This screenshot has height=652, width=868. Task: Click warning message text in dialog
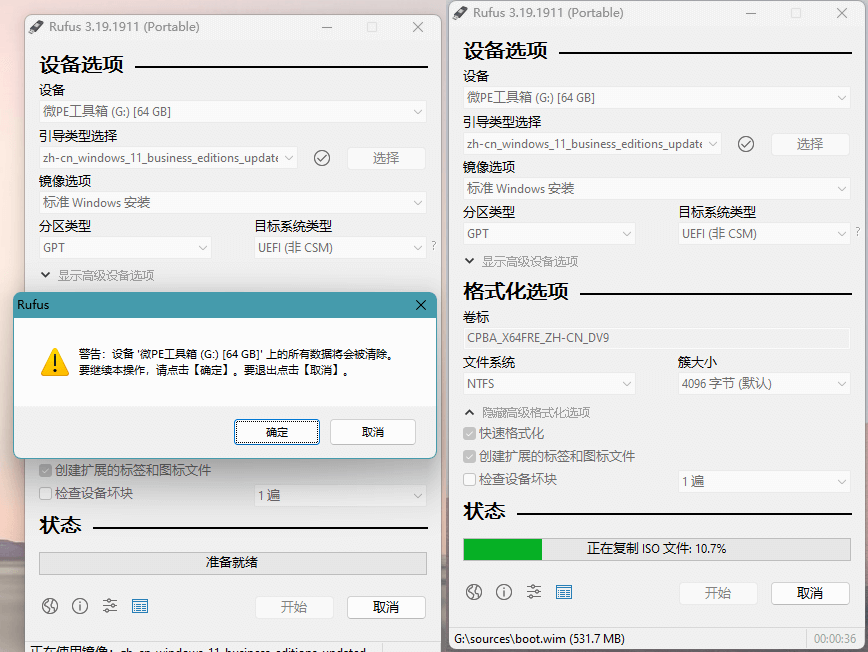[x=236, y=362]
